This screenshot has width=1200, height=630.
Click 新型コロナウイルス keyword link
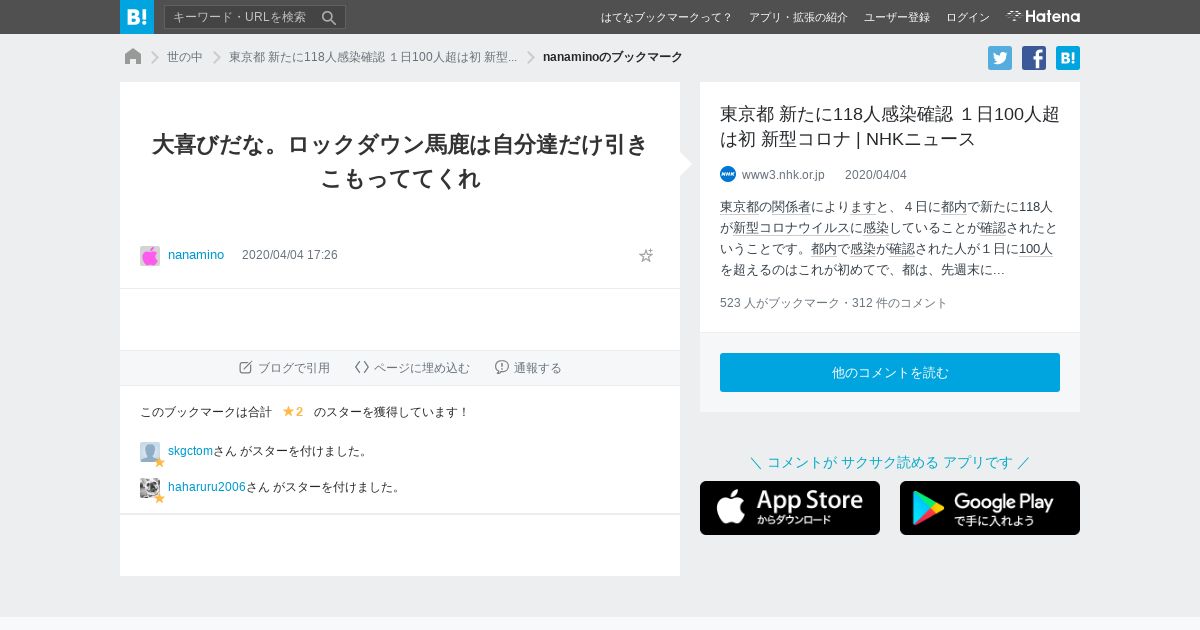[x=791, y=228]
